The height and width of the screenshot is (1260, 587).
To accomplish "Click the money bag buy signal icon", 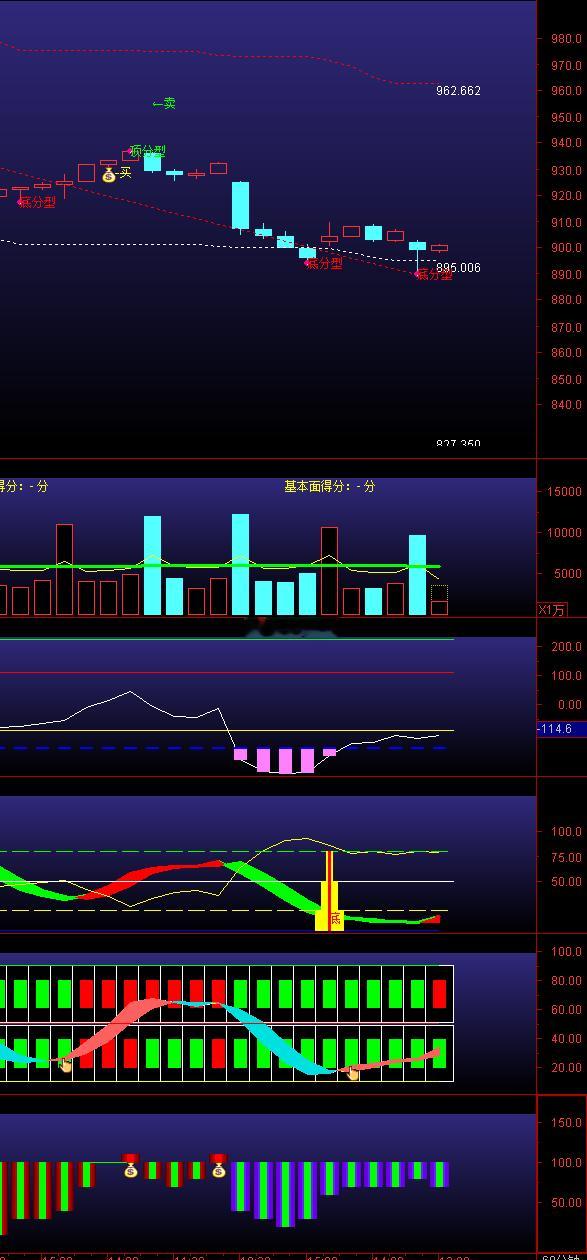I will tap(109, 174).
